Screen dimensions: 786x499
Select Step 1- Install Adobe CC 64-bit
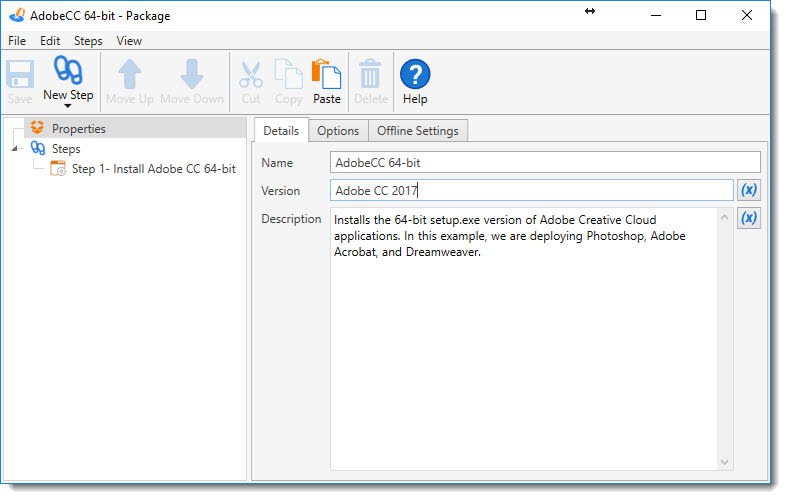tap(154, 169)
